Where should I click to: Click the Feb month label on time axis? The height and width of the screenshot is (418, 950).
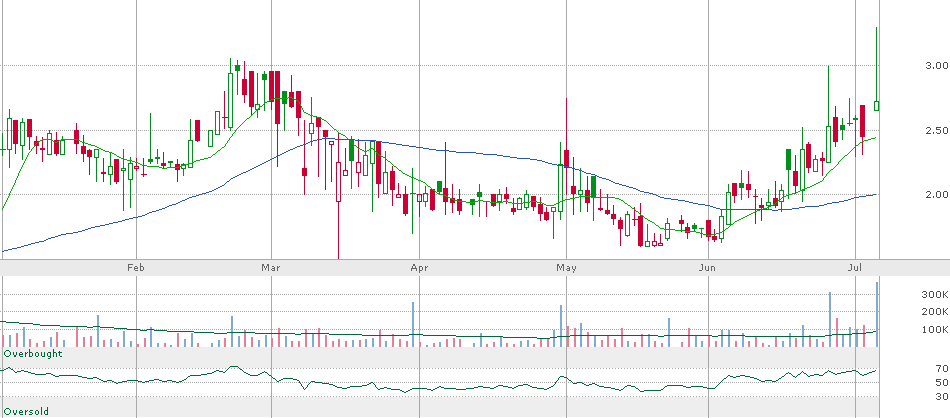(x=136, y=267)
